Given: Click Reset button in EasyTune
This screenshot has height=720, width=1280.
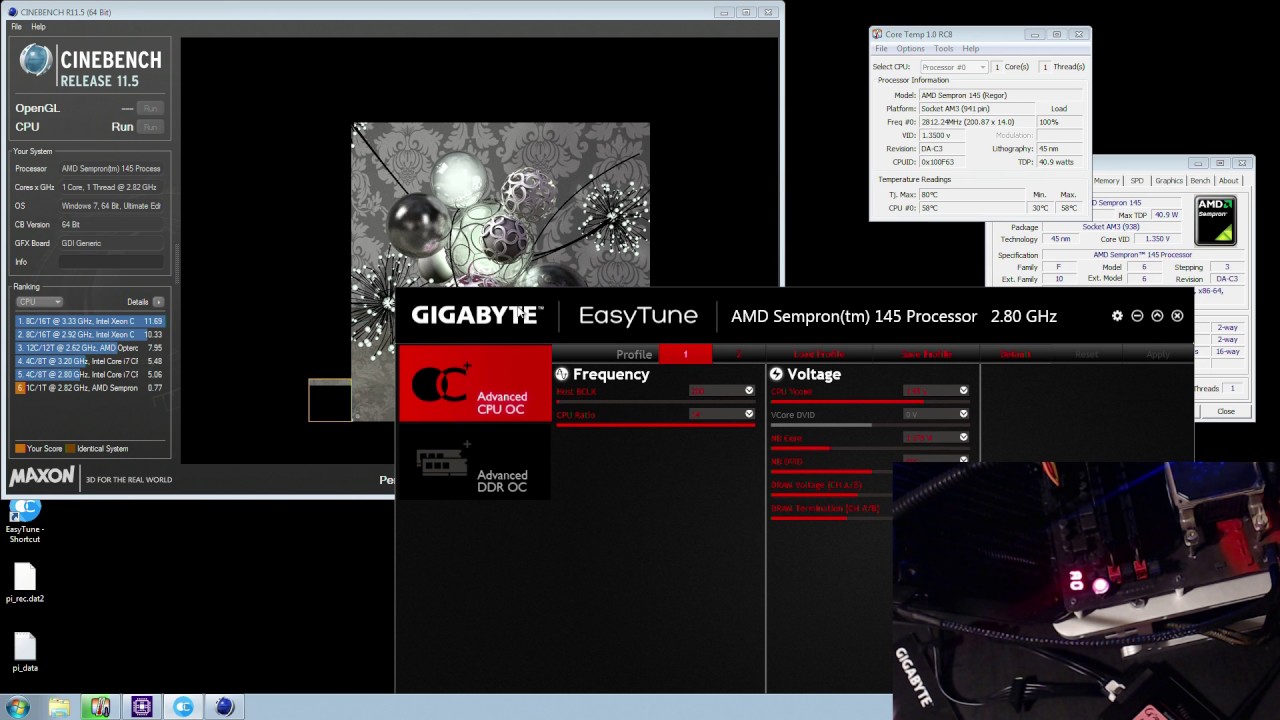Looking at the screenshot, I should coord(1087,354).
